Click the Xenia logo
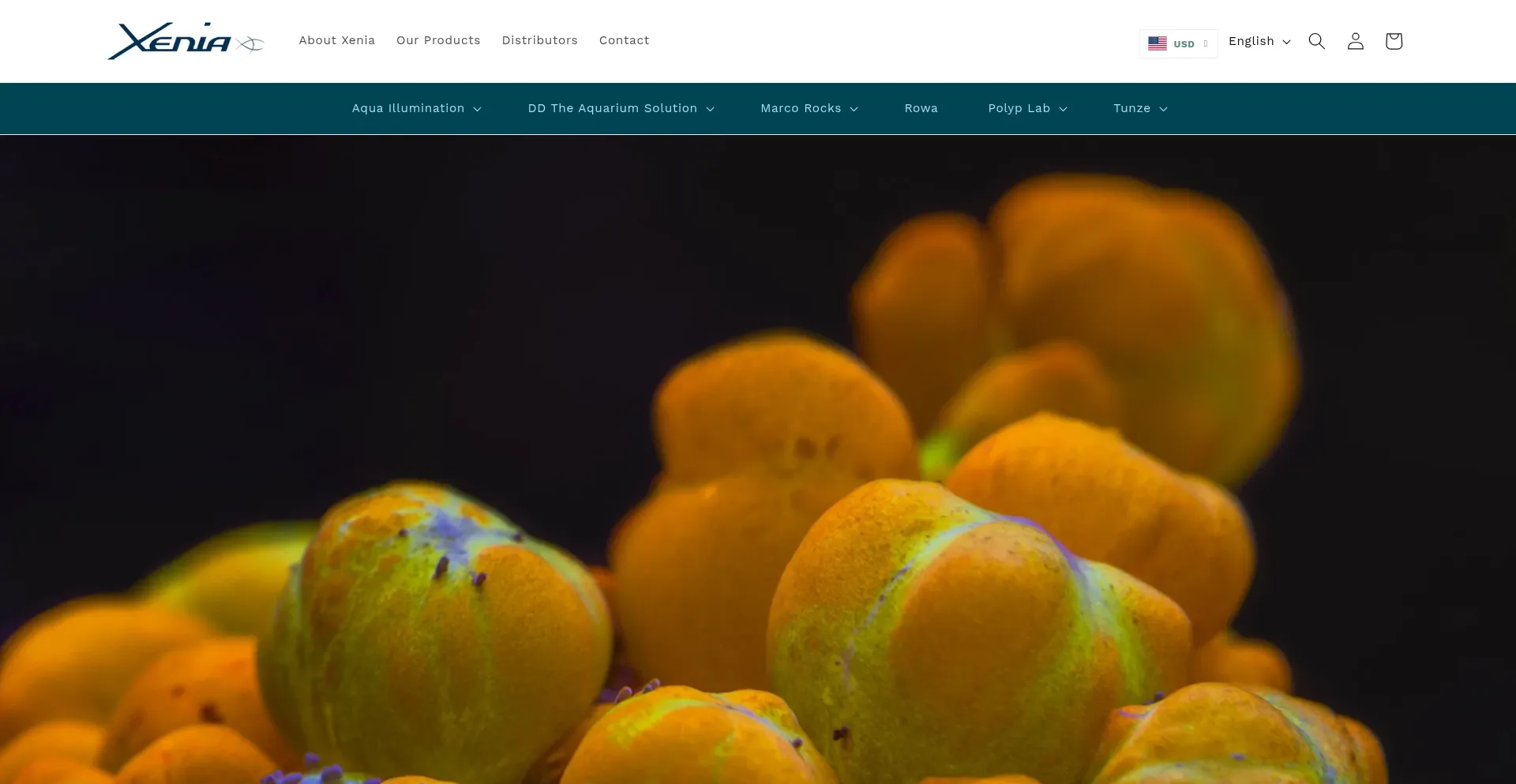The image size is (1516, 784). (x=186, y=41)
